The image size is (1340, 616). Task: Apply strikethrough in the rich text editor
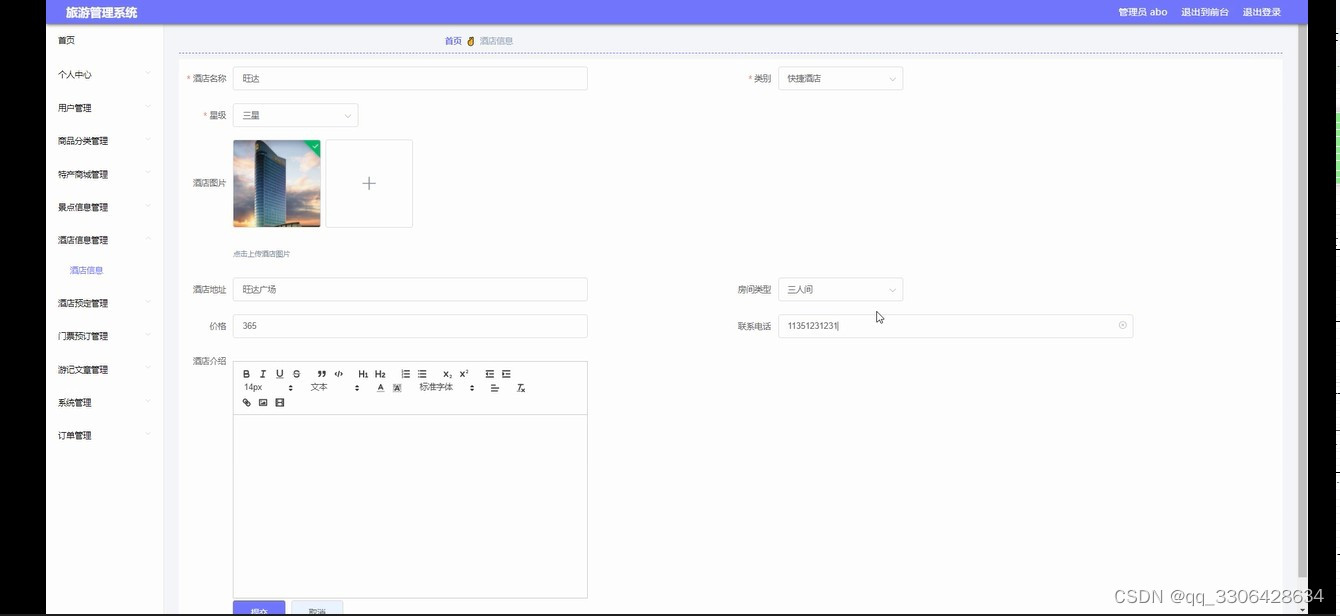click(296, 373)
